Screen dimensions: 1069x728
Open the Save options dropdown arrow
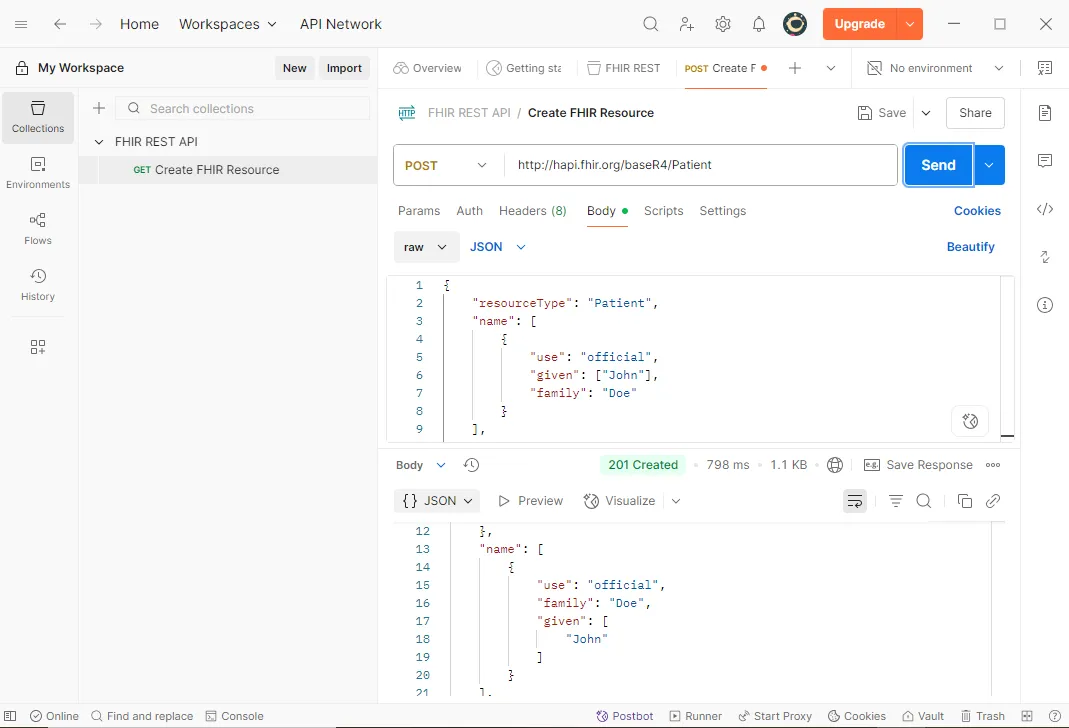(x=926, y=113)
